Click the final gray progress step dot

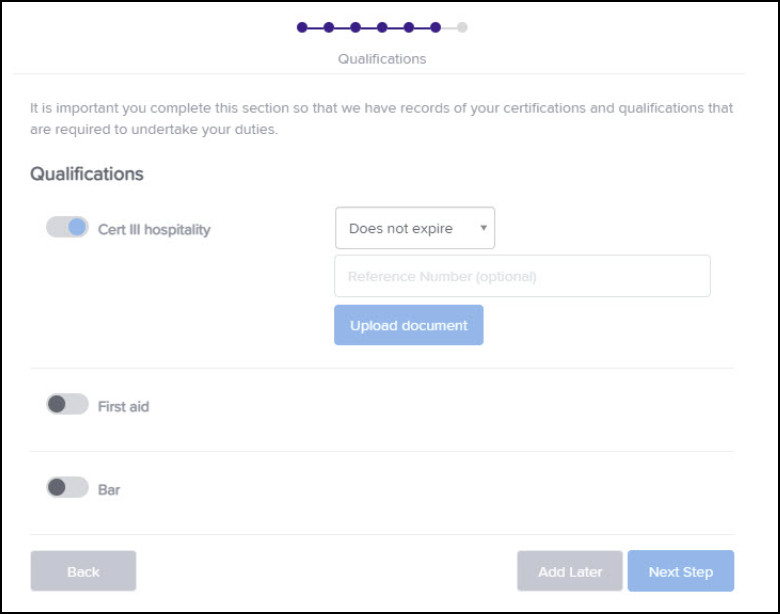(462, 27)
